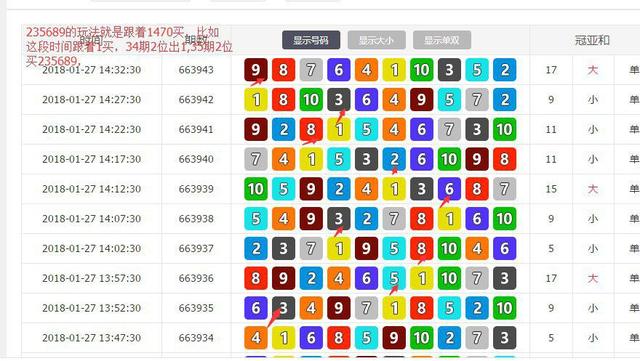Click the 显示大小 button
The width and height of the screenshot is (640, 361).
(376, 40)
